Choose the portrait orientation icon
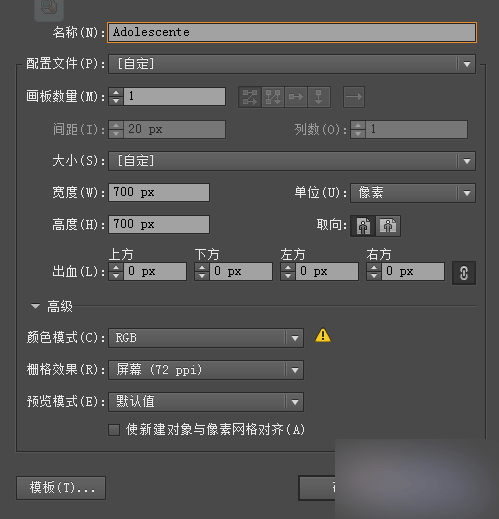 pyautogui.click(x=363, y=226)
